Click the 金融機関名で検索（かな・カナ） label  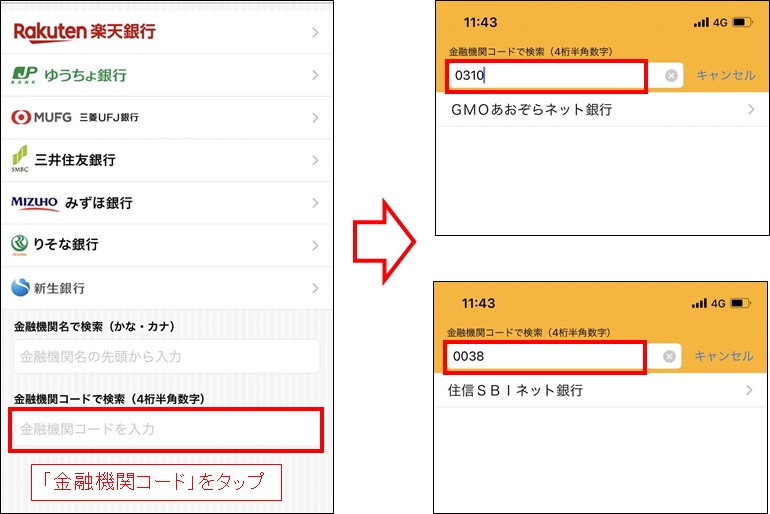94,326
